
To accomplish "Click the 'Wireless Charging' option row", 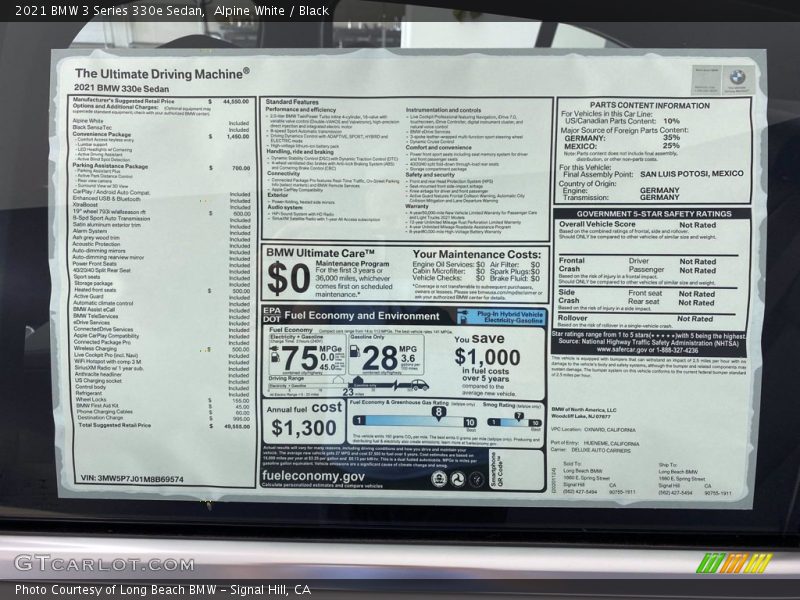I will point(162,348).
